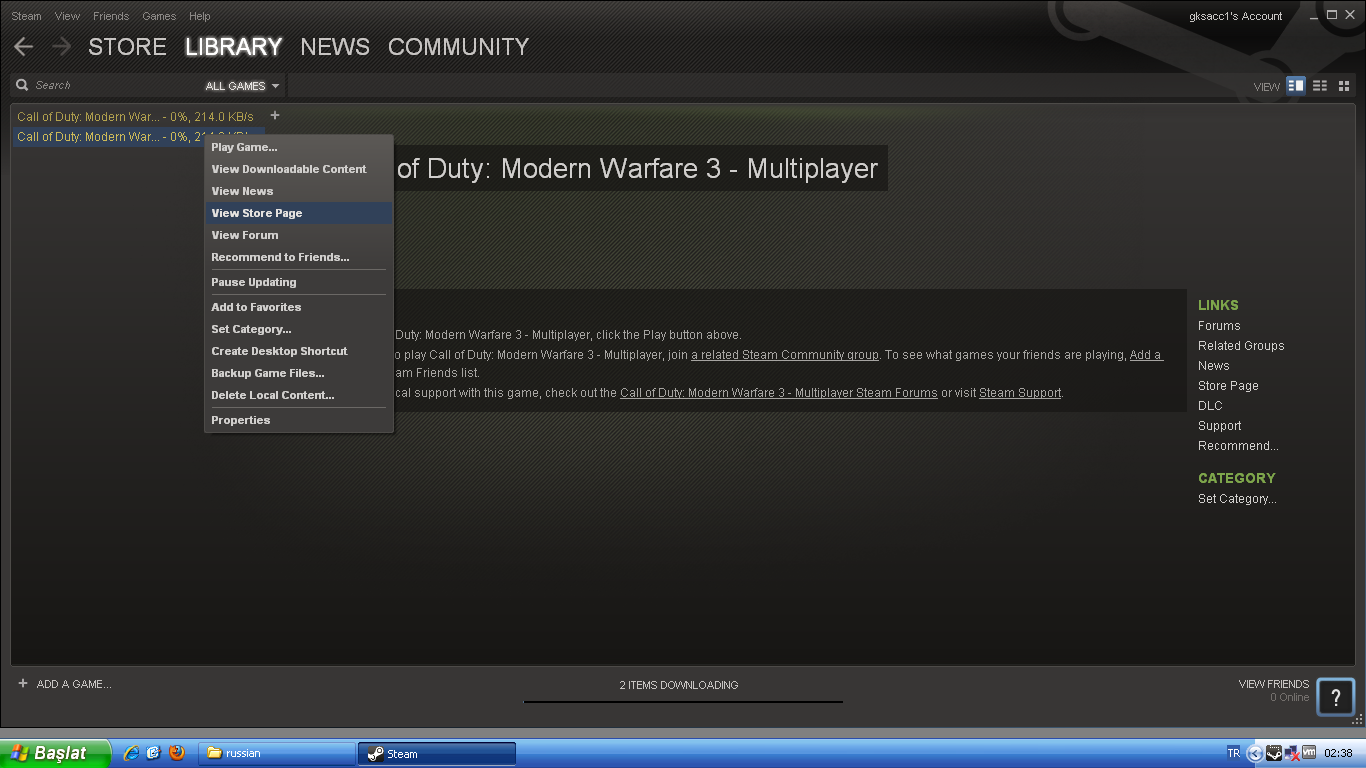The width and height of the screenshot is (1366, 768).
Task: Go to the COMMUNITY section
Action: 458,47
